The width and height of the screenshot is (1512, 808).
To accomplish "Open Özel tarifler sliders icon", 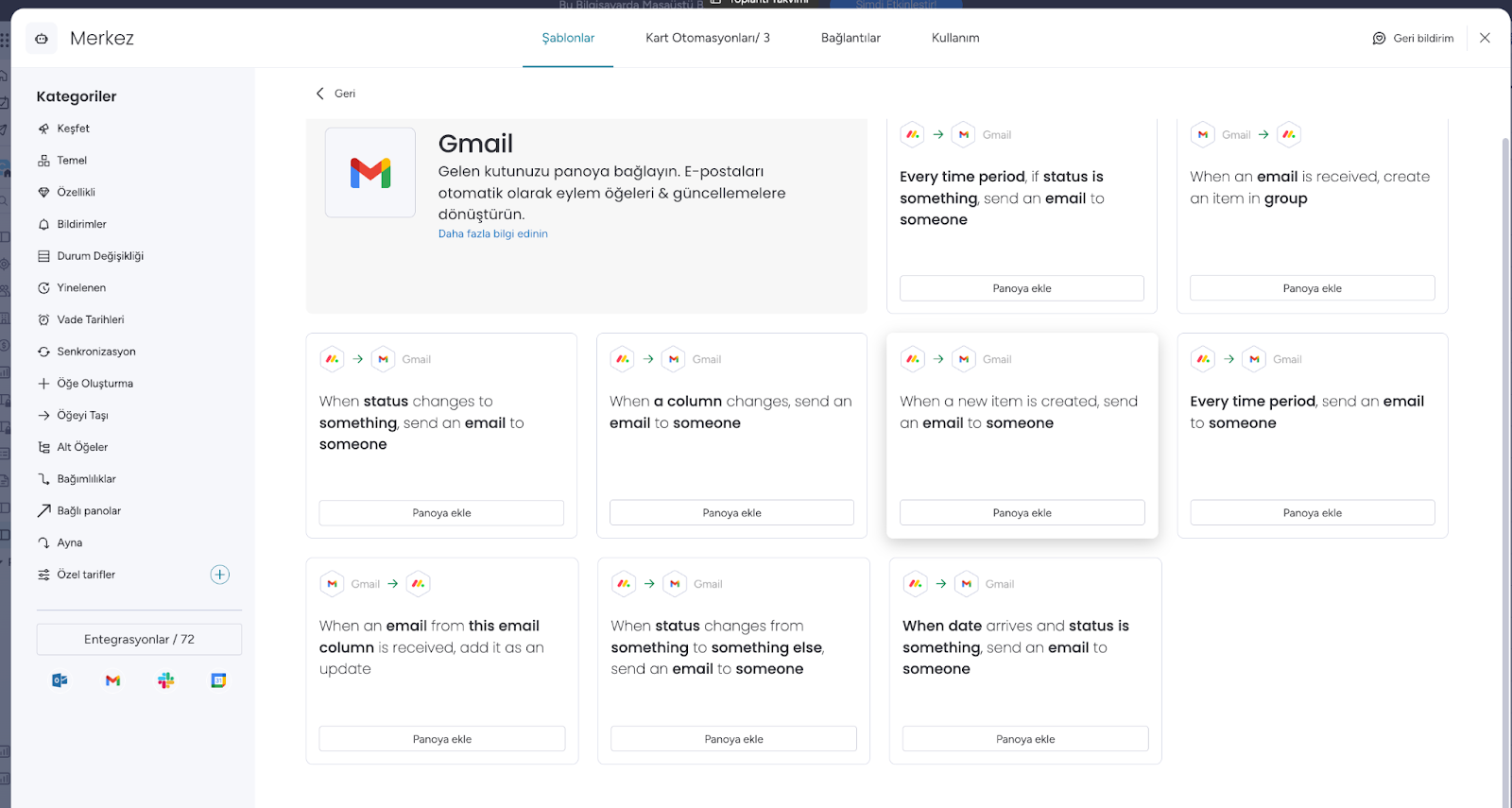I will pos(43,575).
